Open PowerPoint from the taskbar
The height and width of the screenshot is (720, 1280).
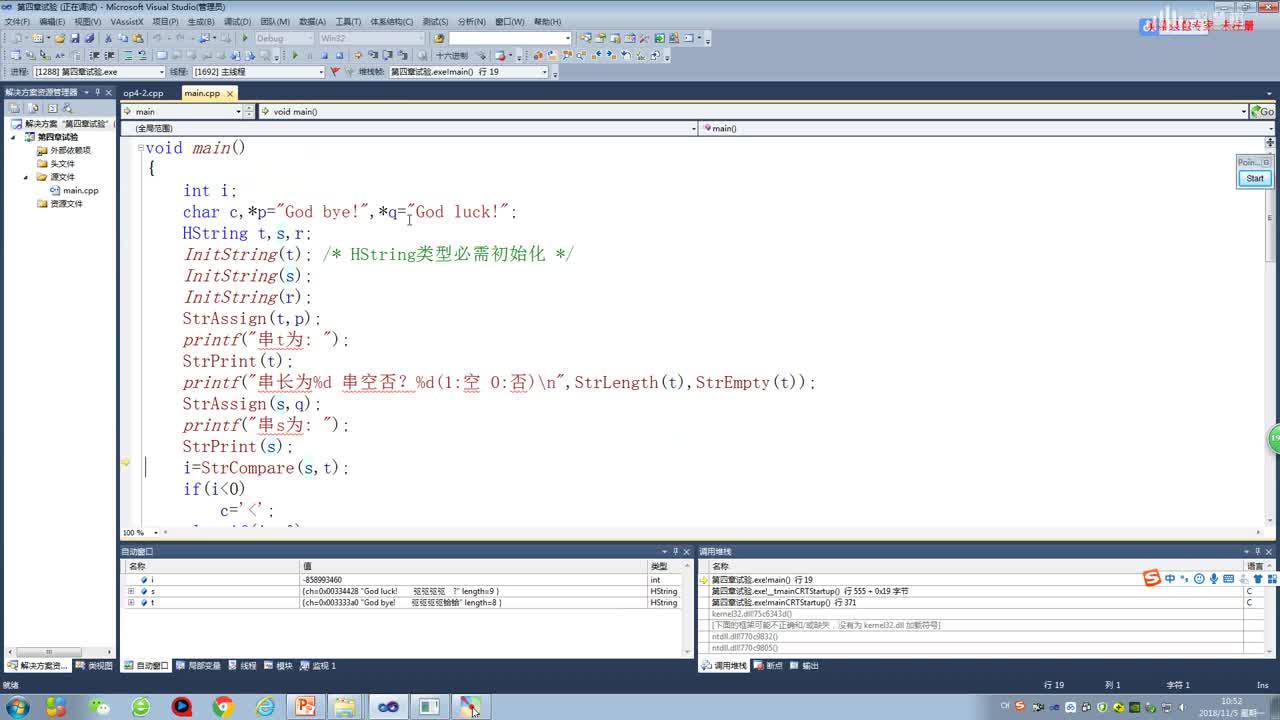pyautogui.click(x=304, y=707)
